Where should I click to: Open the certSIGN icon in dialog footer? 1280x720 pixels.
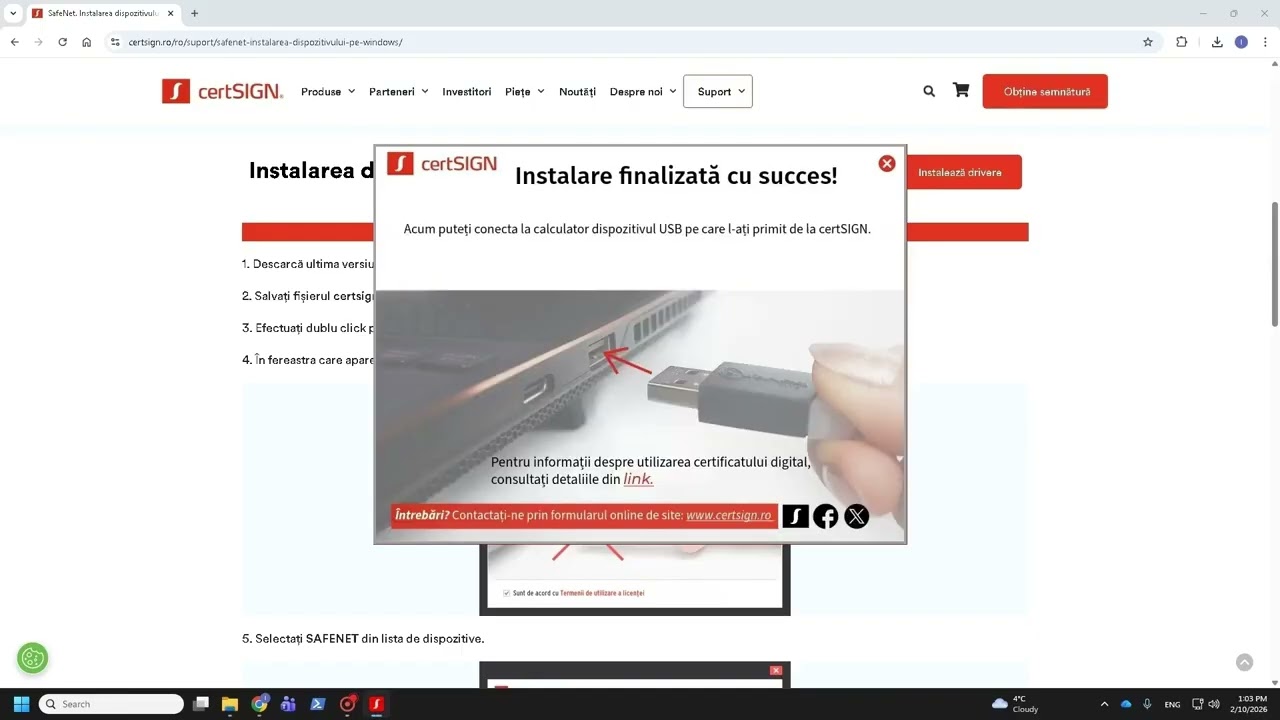point(795,516)
